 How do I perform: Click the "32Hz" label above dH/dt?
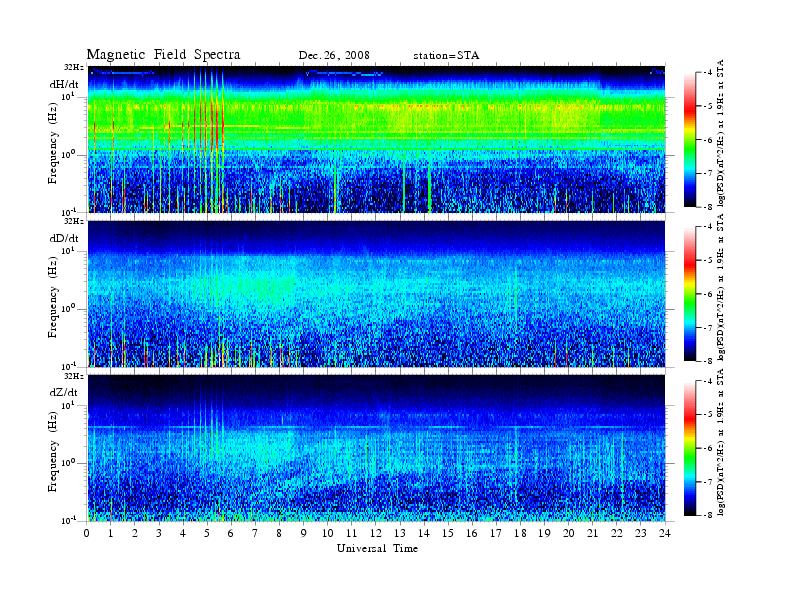(x=74, y=67)
